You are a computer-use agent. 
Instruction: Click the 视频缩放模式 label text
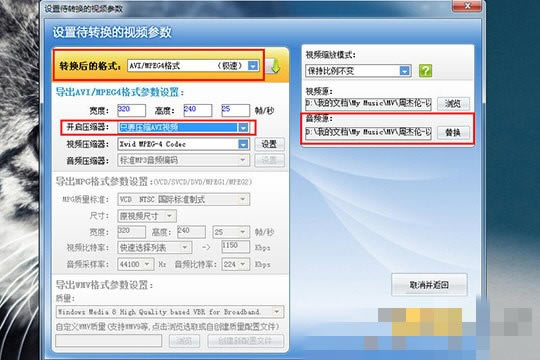click(x=331, y=55)
